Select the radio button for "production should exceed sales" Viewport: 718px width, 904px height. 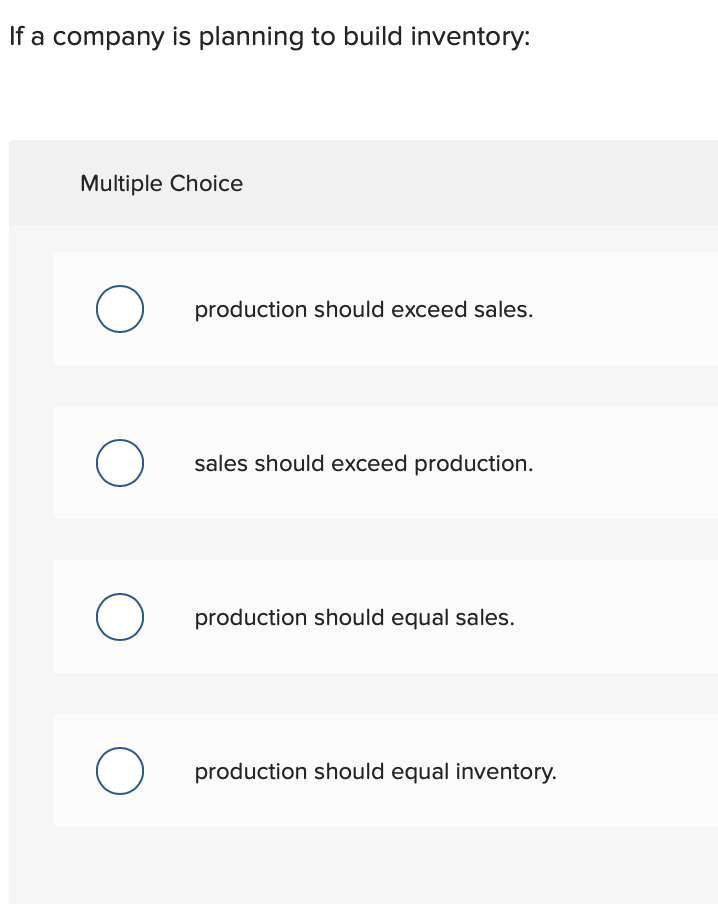(x=119, y=309)
